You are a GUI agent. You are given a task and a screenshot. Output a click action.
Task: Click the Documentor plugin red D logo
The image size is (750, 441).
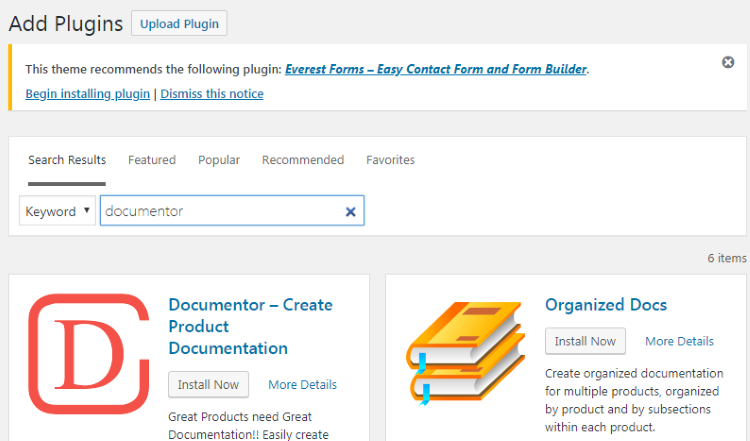[x=88, y=353]
